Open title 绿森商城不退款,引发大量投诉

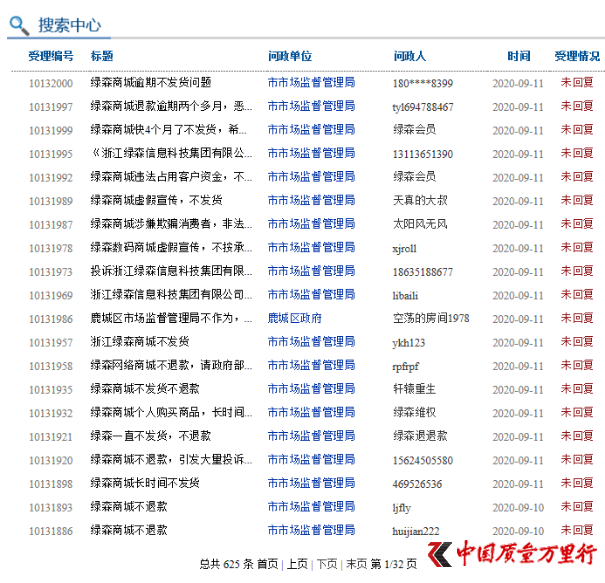pyautogui.click(x=171, y=460)
